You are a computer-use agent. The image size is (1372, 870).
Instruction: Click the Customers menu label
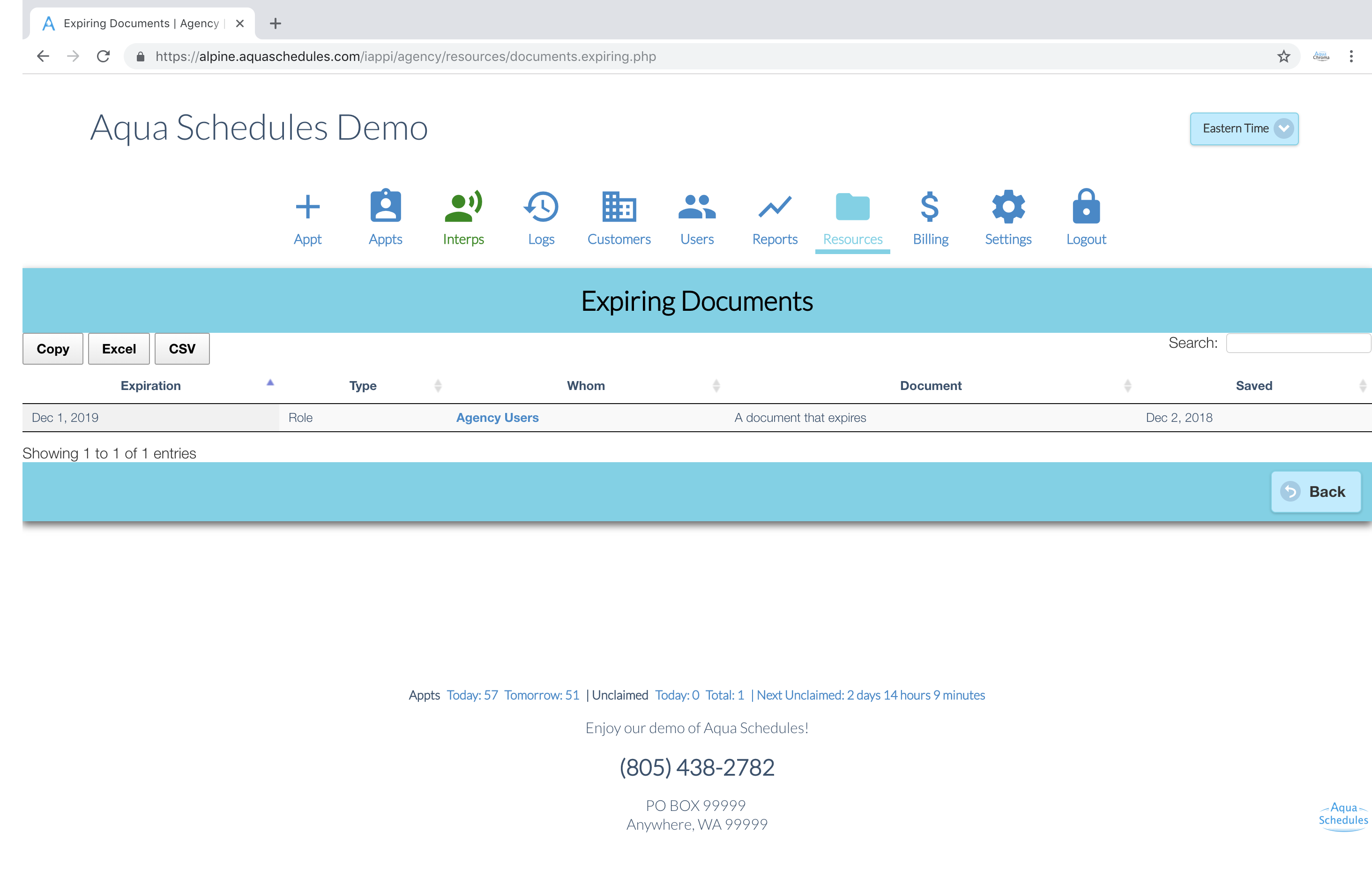[619, 240]
